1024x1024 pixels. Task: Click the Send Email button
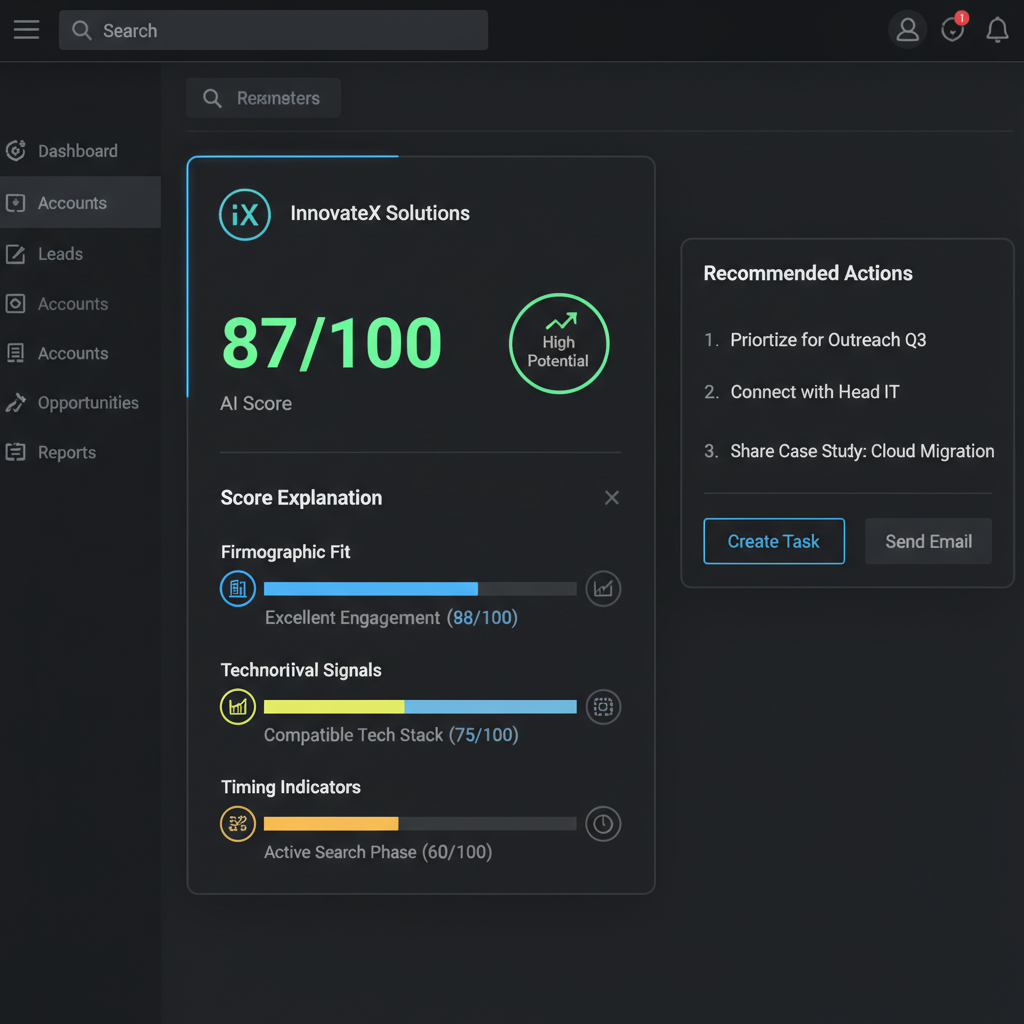tap(928, 541)
